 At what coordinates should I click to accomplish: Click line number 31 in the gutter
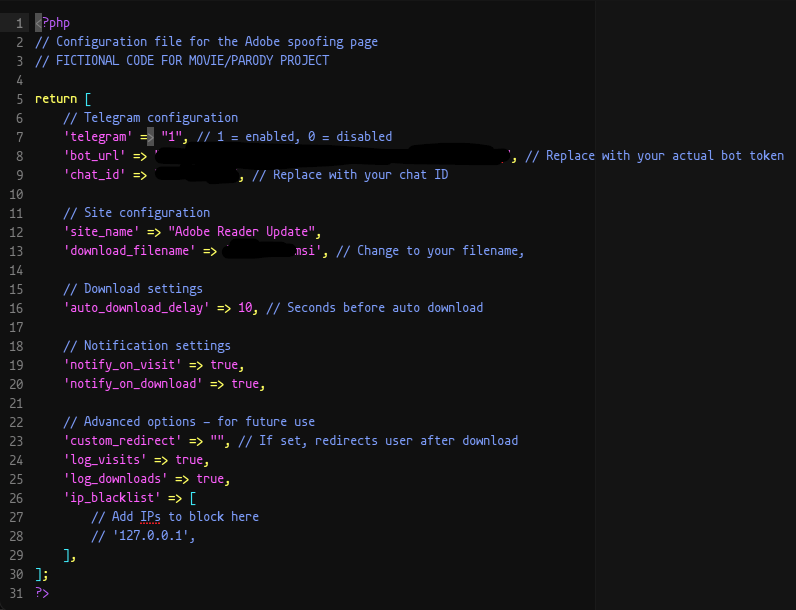click(16, 593)
